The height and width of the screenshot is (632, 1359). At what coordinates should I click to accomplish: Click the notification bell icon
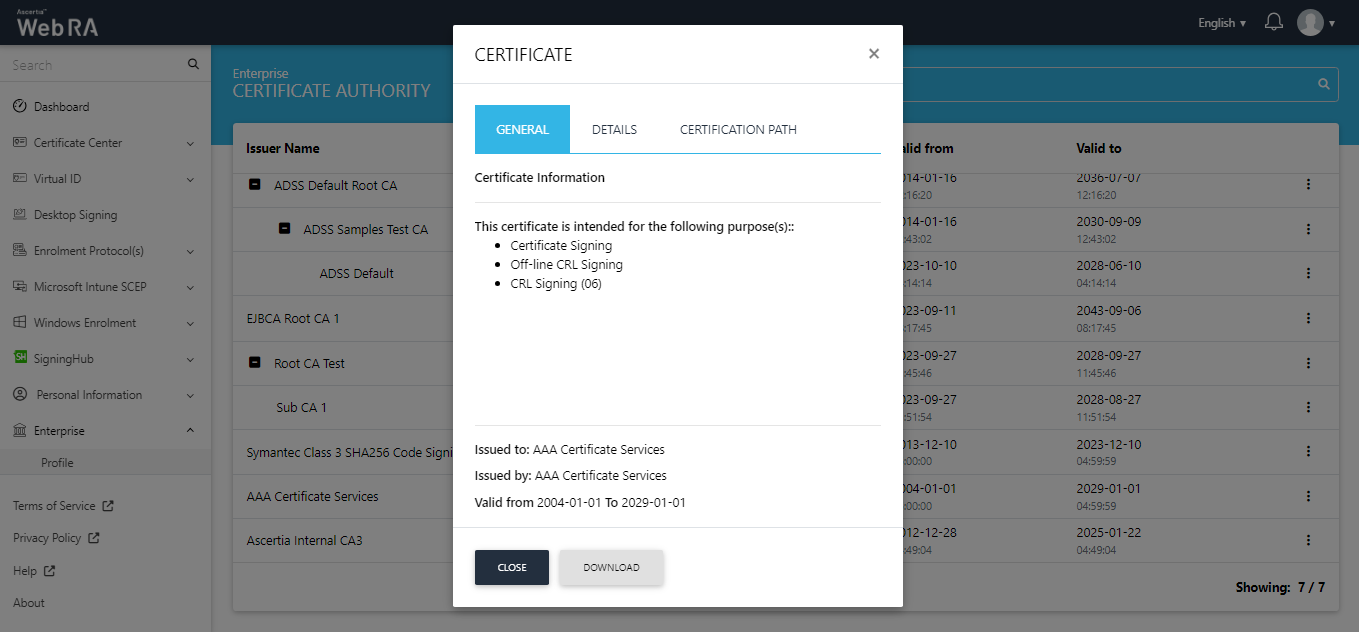[1273, 22]
